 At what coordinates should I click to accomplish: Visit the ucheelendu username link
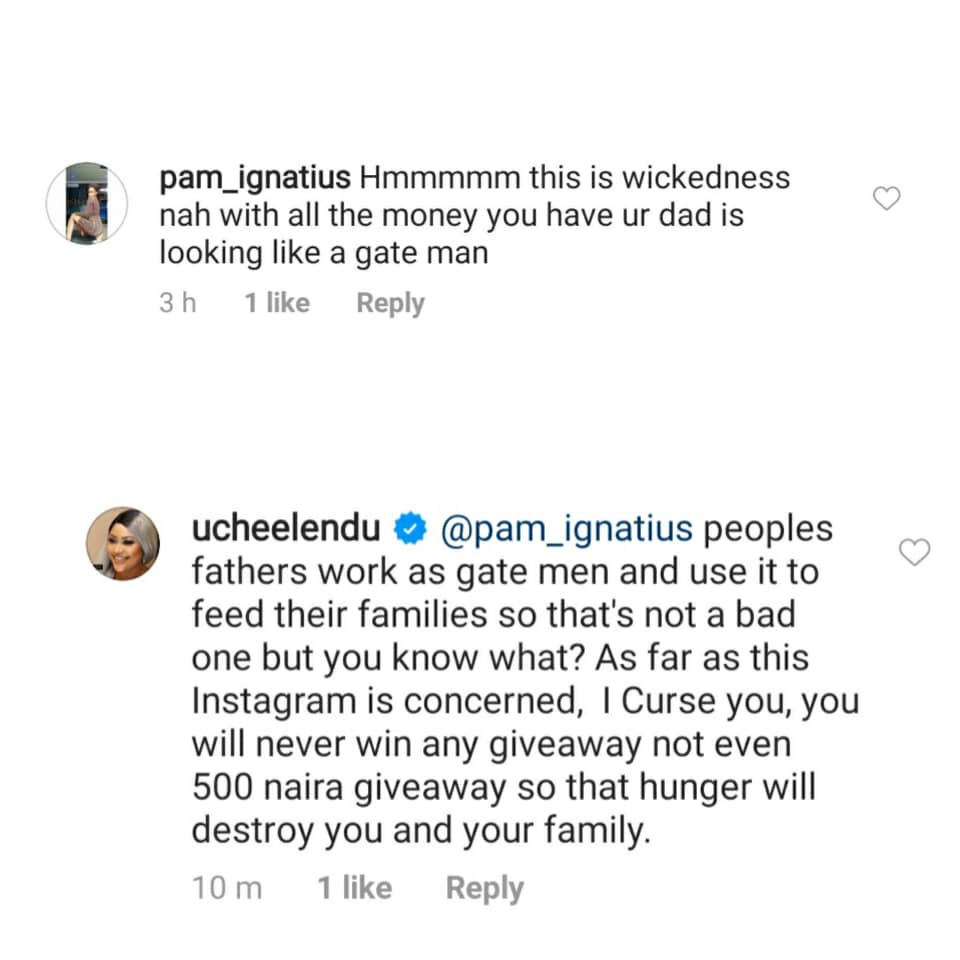(x=289, y=530)
